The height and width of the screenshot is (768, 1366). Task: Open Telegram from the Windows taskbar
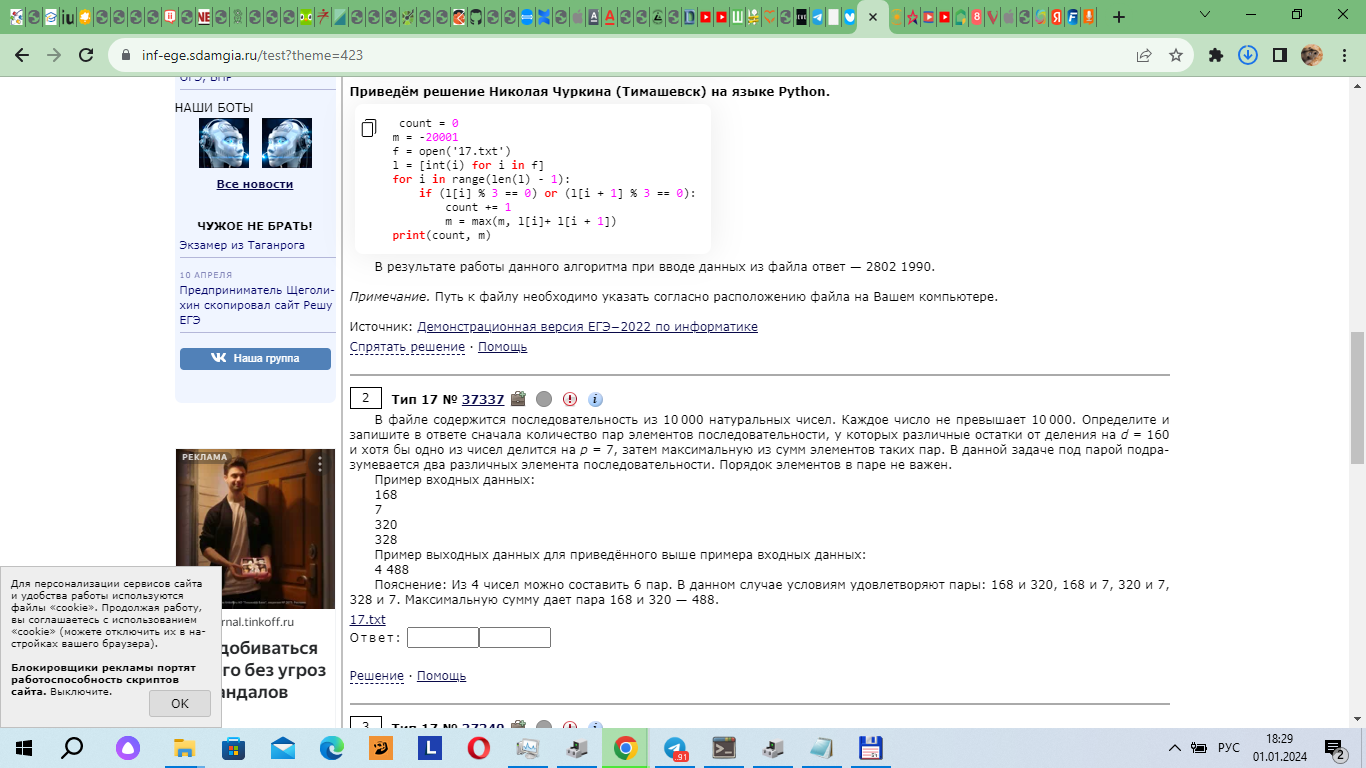[675, 748]
